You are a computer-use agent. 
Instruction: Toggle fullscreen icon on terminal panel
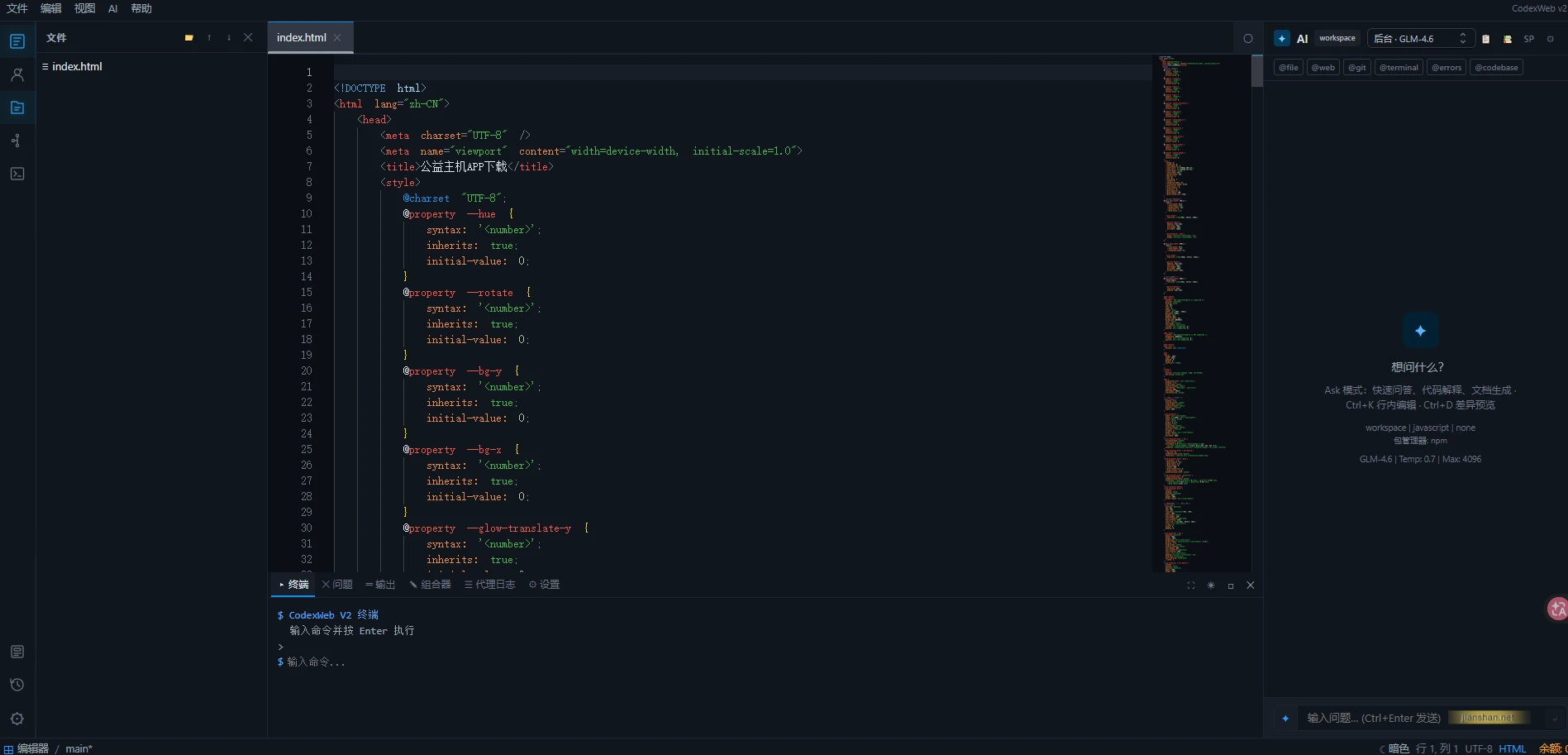(x=1191, y=585)
